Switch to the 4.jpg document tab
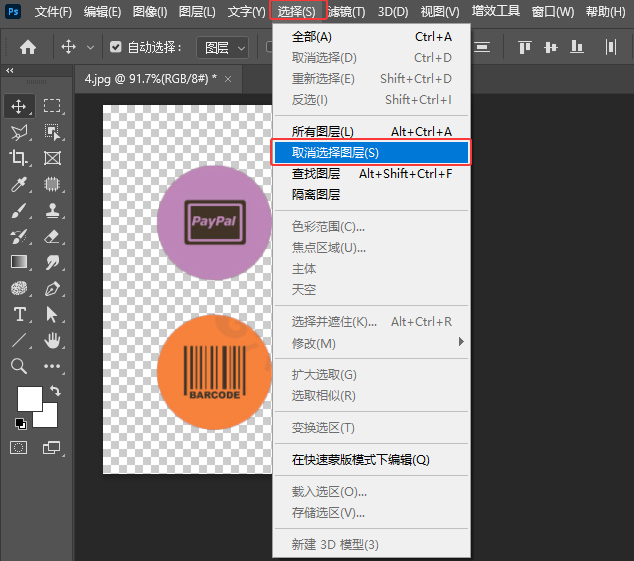 [x=151, y=79]
